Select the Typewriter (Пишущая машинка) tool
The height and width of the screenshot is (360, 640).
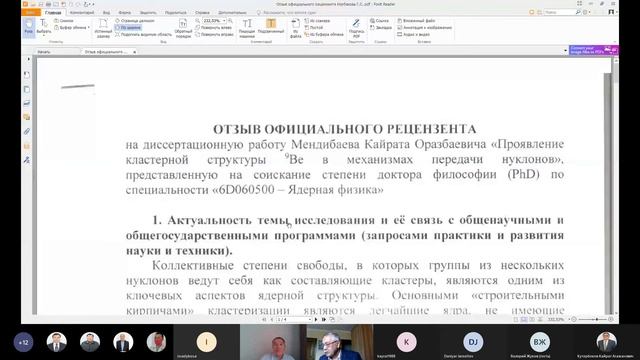(x=247, y=28)
